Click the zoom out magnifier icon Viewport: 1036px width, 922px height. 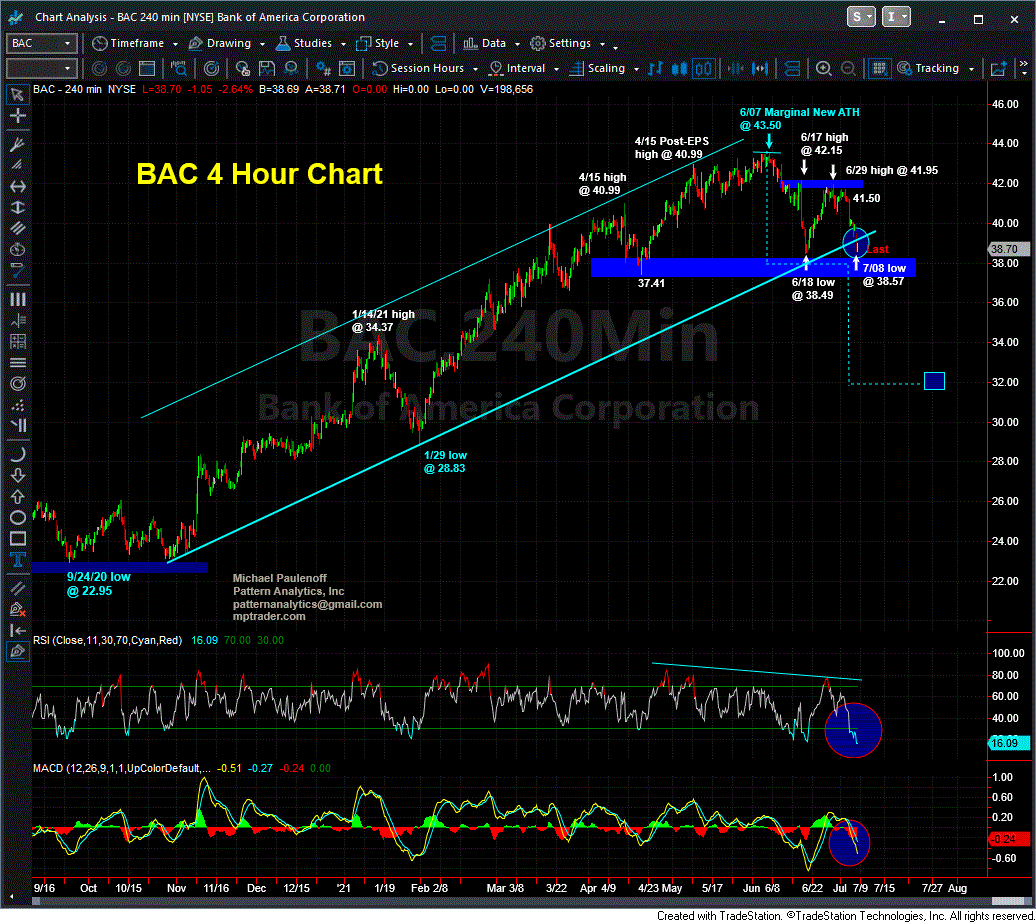pyautogui.click(x=848, y=68)
